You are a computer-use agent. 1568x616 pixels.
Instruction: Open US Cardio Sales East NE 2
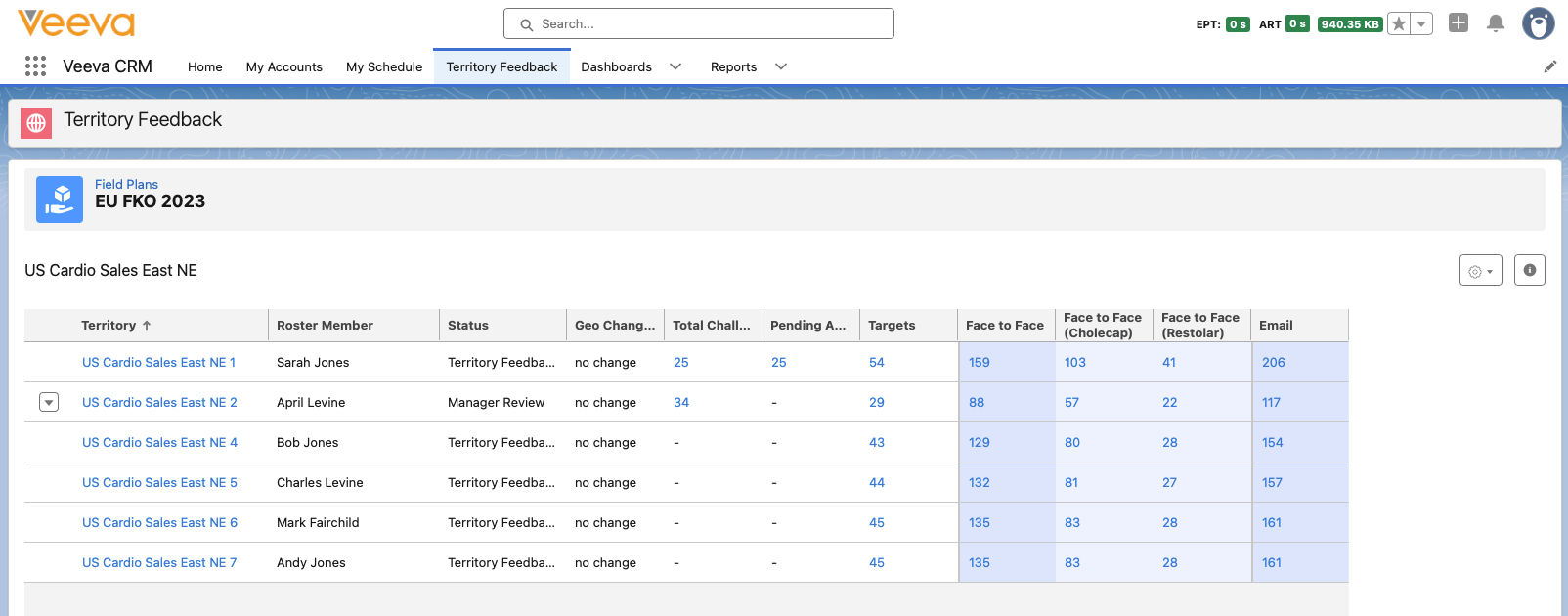(x=159, y=402)
